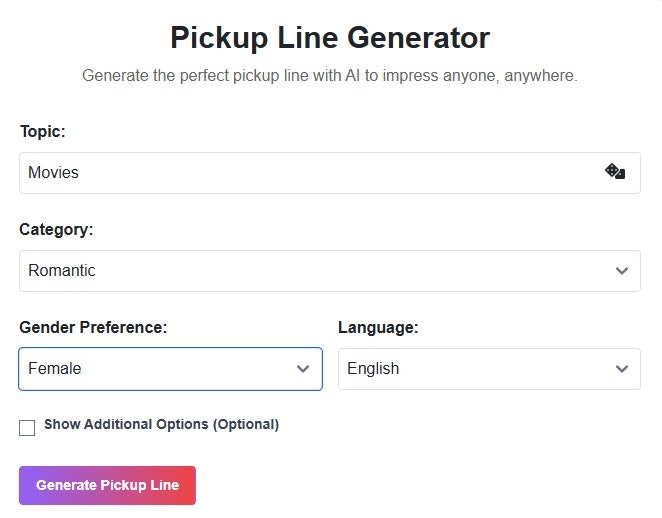Click the "Topic:" field label
662x518 pixels.
42,131
